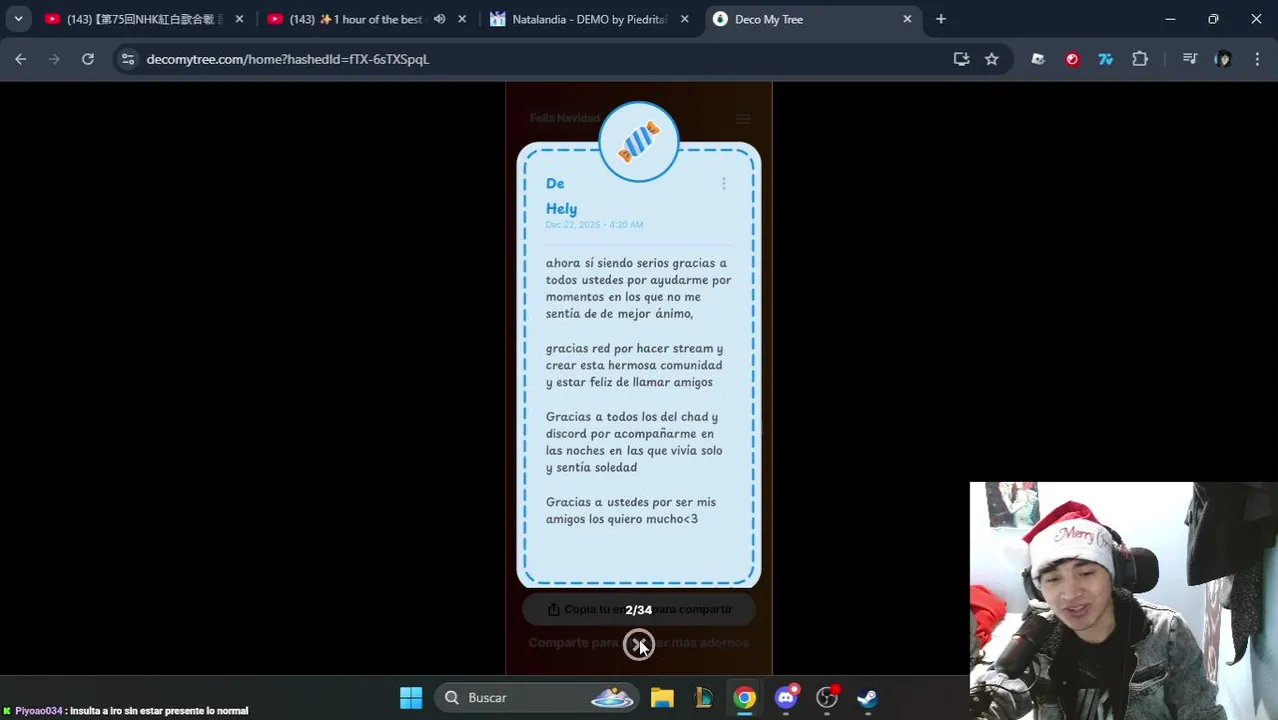
Task: Open Steam from the taskbar
Action: pos(868,697)
